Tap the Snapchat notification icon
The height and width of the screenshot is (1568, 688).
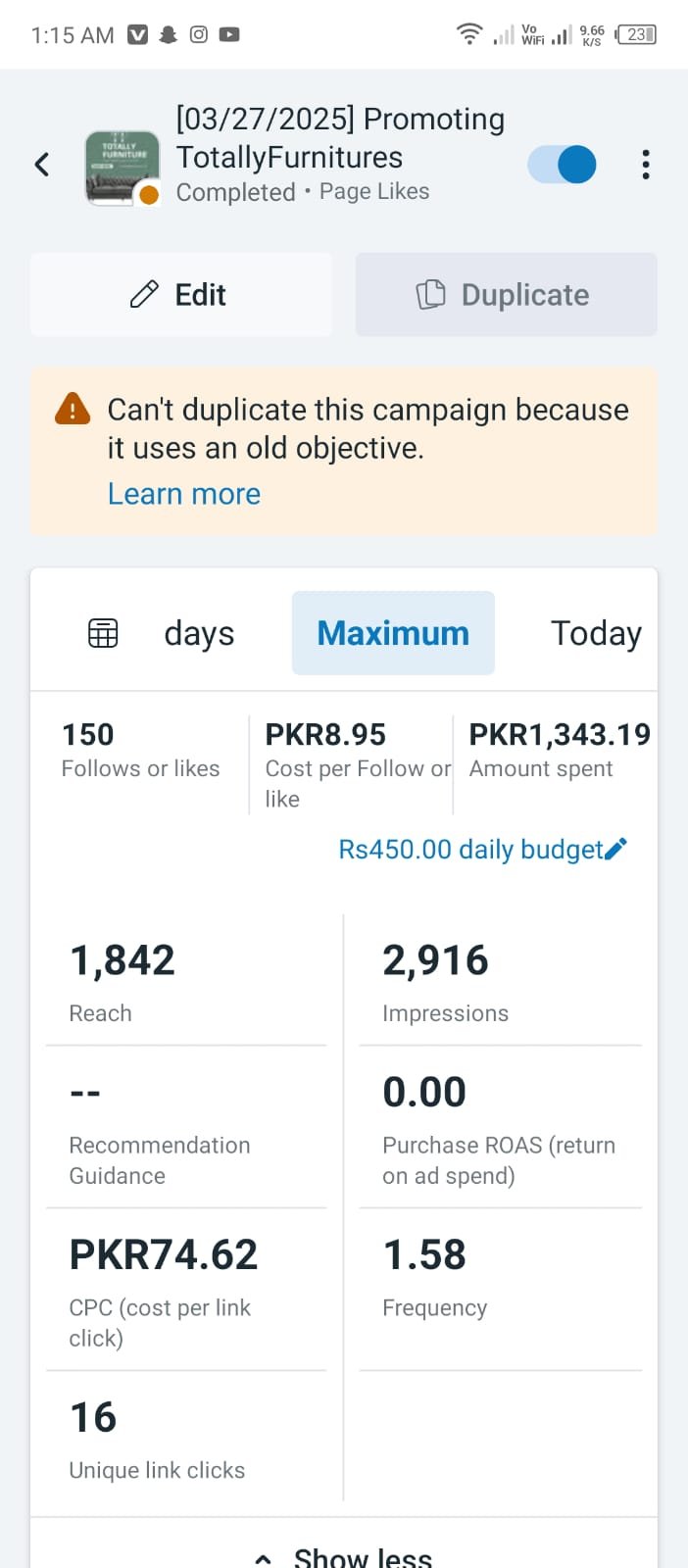[x=169, y=34]
